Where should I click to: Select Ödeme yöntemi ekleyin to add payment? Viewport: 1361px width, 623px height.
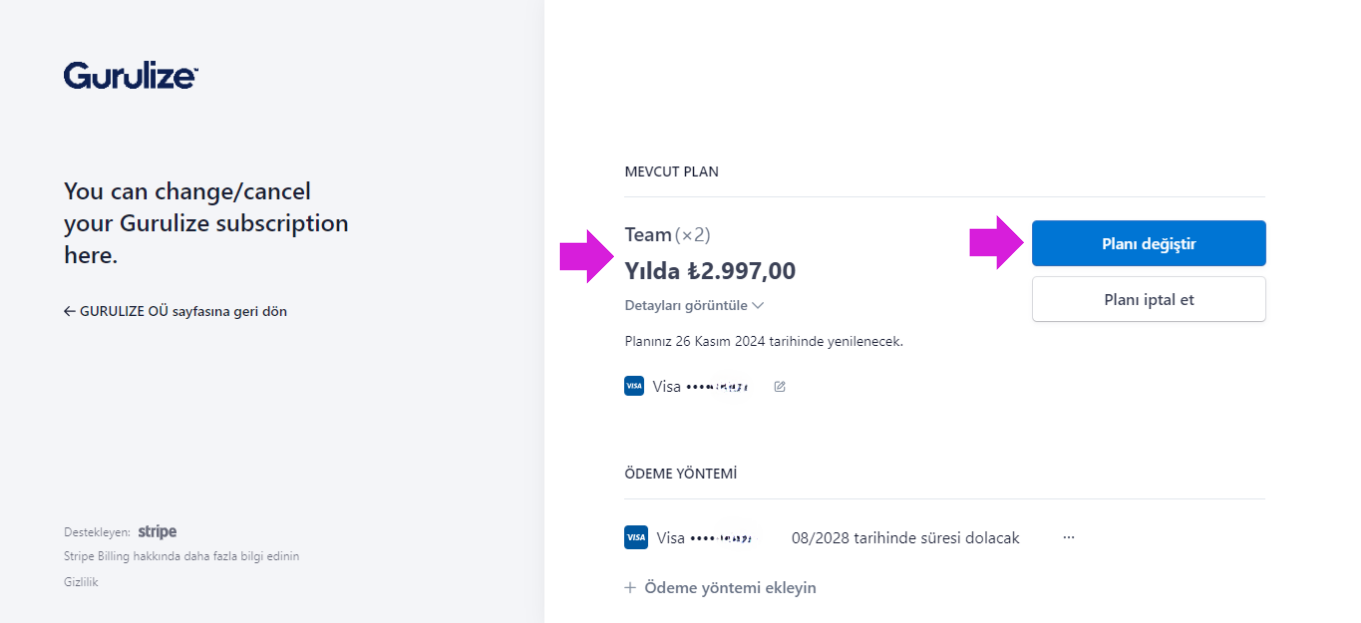(x=720, y=588)
